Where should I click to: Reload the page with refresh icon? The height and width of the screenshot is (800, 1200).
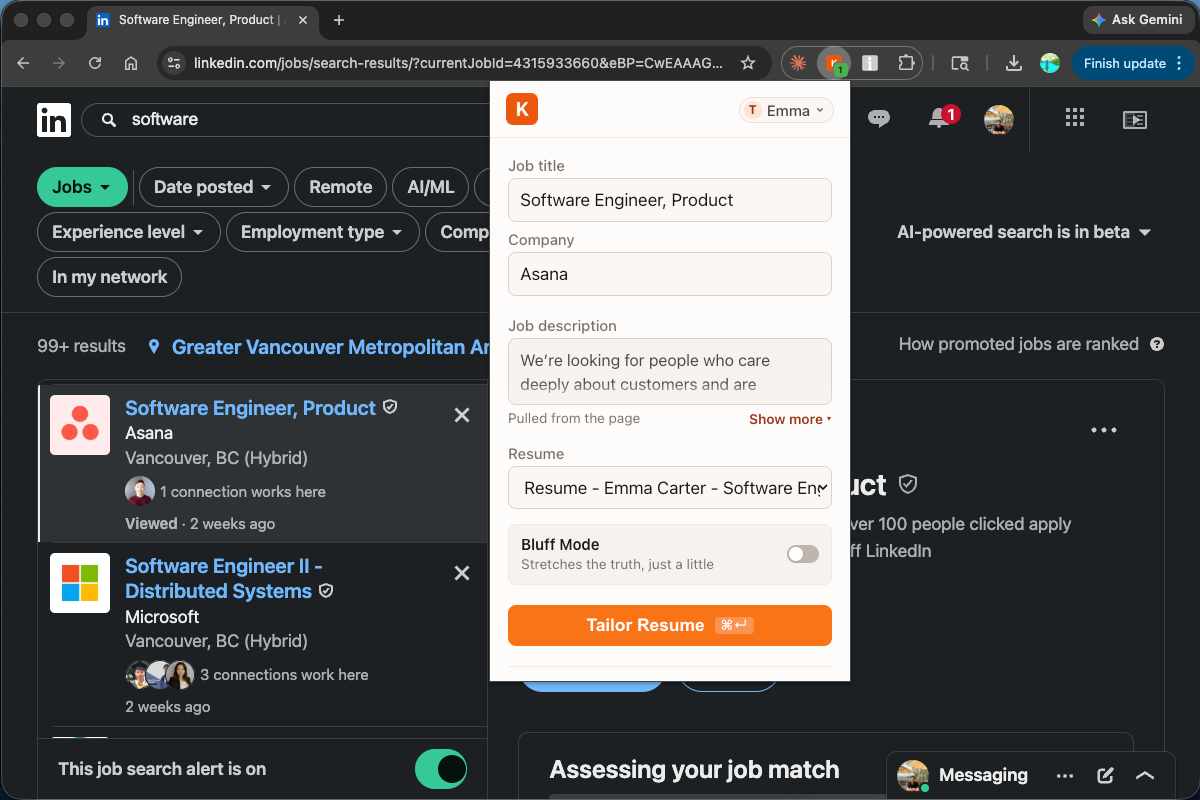click(x=95, y=63)
